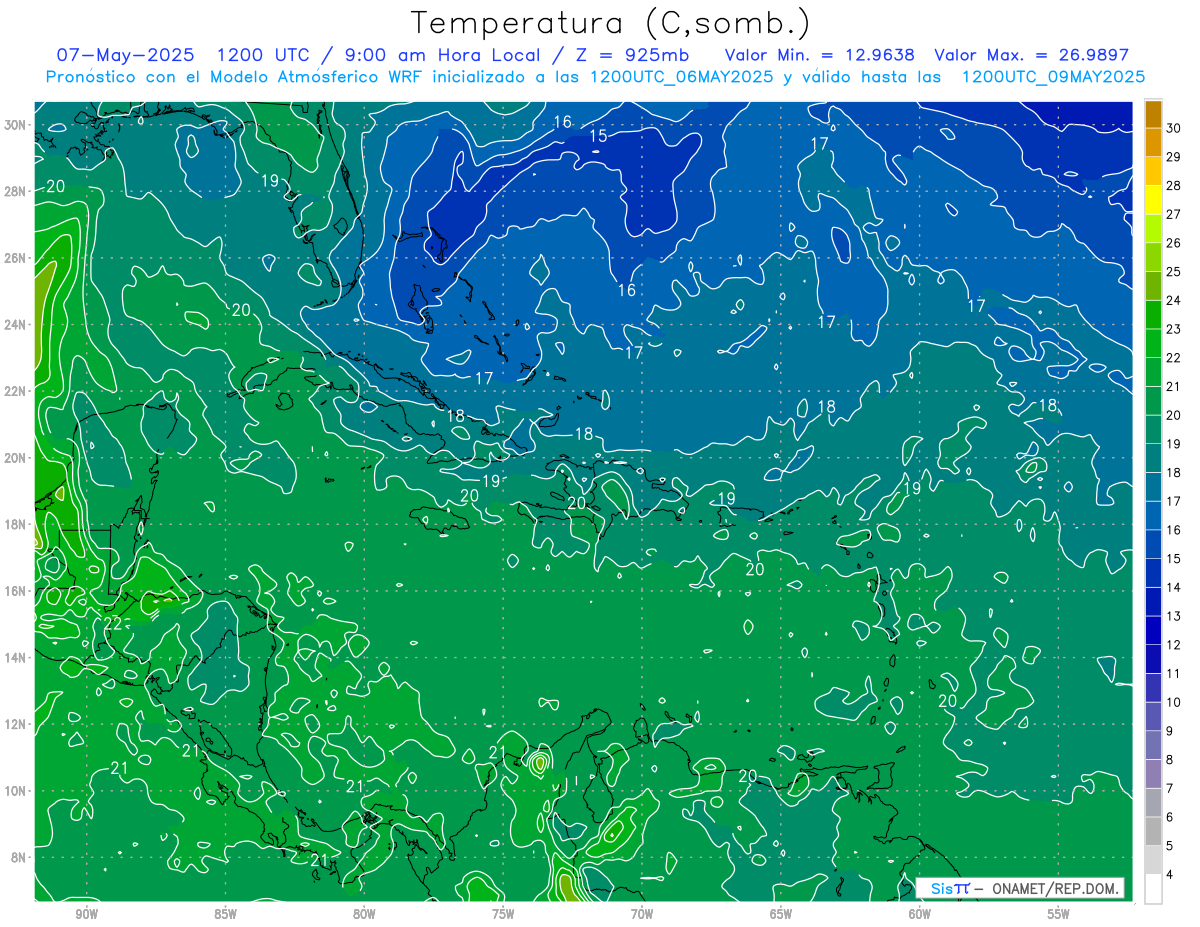Click the color bar scale label '30'
Viewport: 1200px width, 927px height.
tap(1173, 128)
